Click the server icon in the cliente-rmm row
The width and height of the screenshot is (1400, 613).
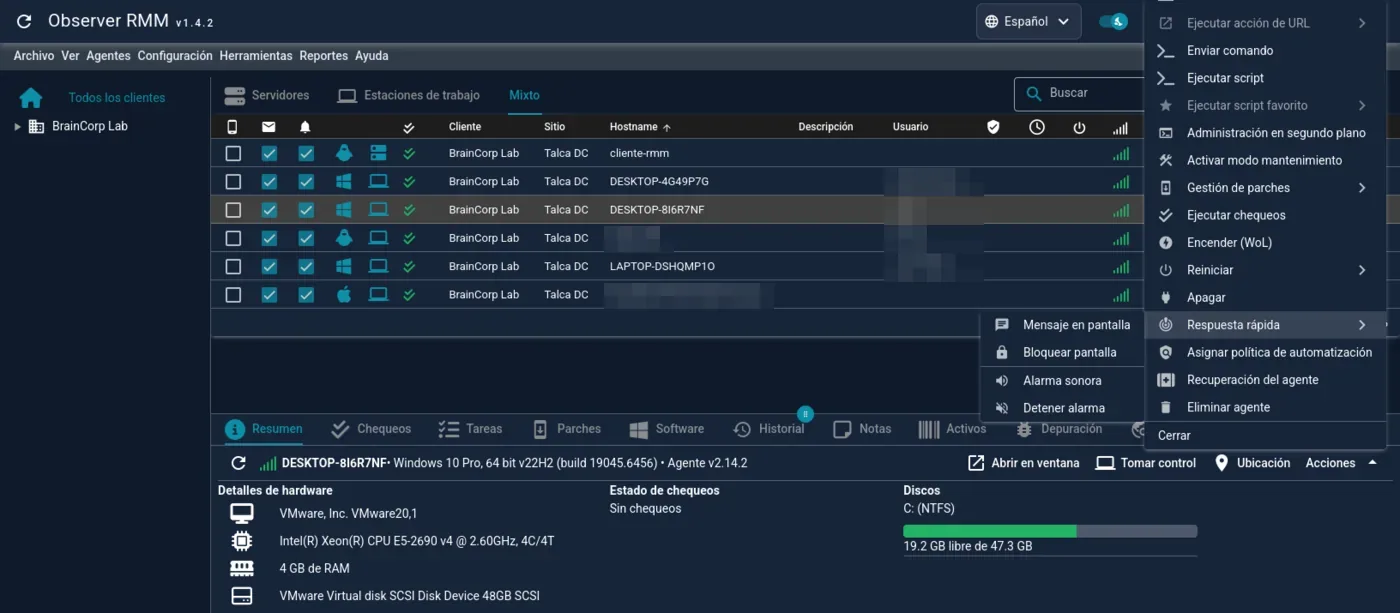point(378,153)
